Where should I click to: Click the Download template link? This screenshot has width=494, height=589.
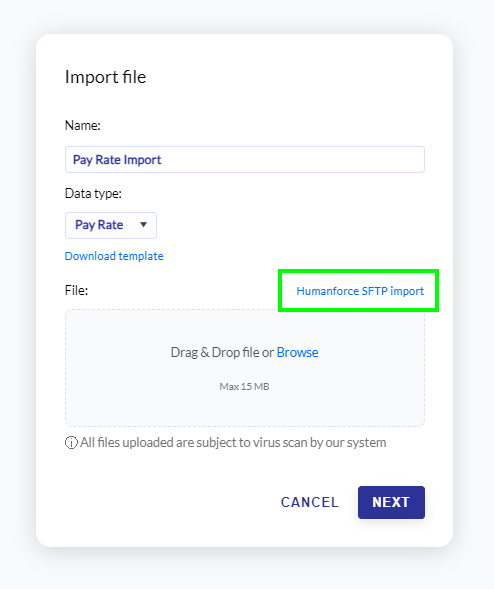[x=114, y=256]
